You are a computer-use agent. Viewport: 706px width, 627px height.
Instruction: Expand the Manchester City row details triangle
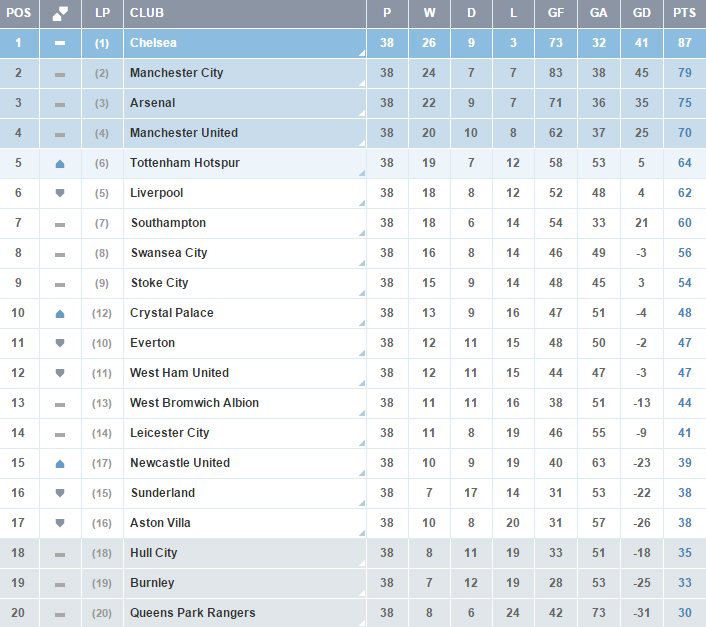[361, 83]
